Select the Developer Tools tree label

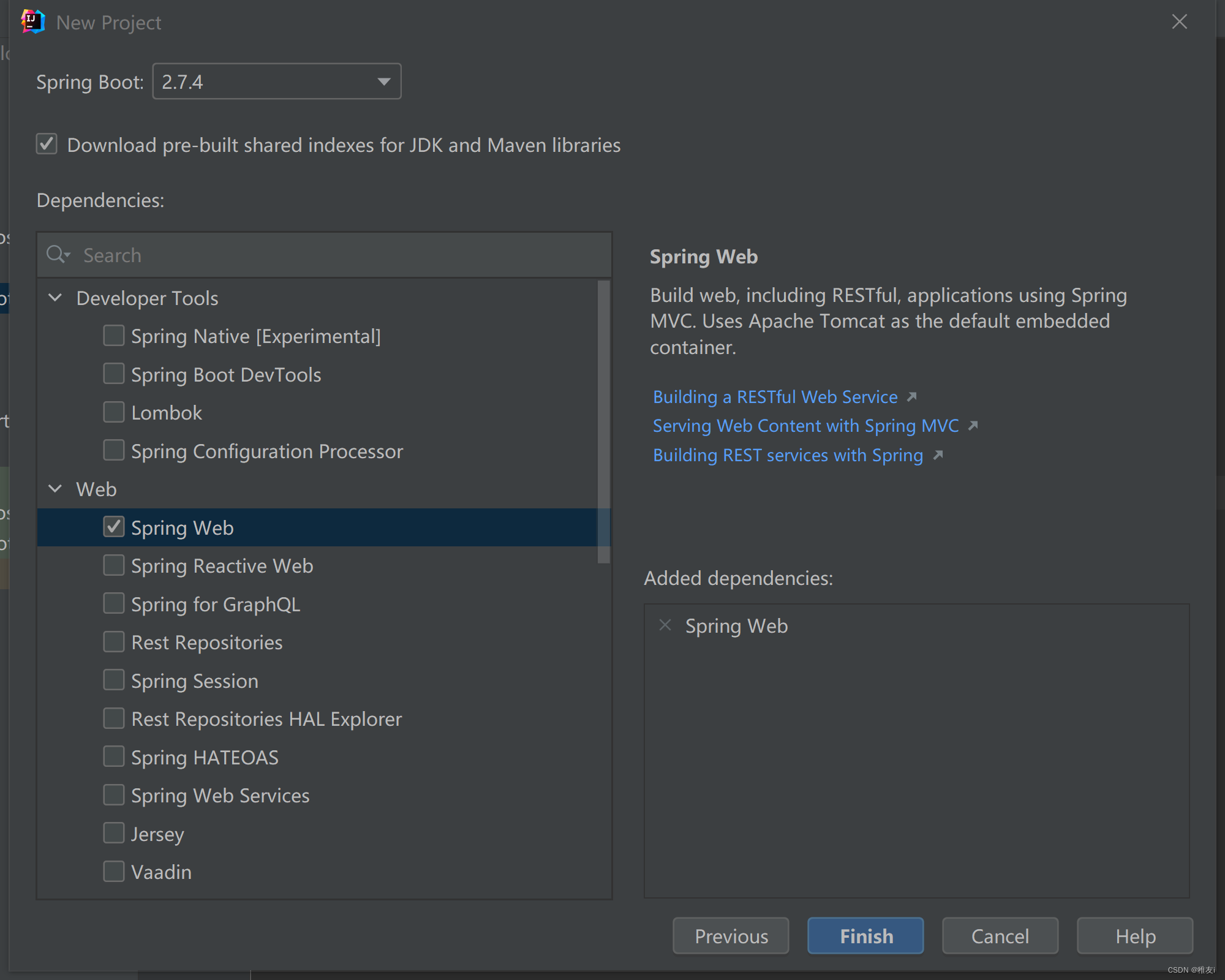point(147,298)
